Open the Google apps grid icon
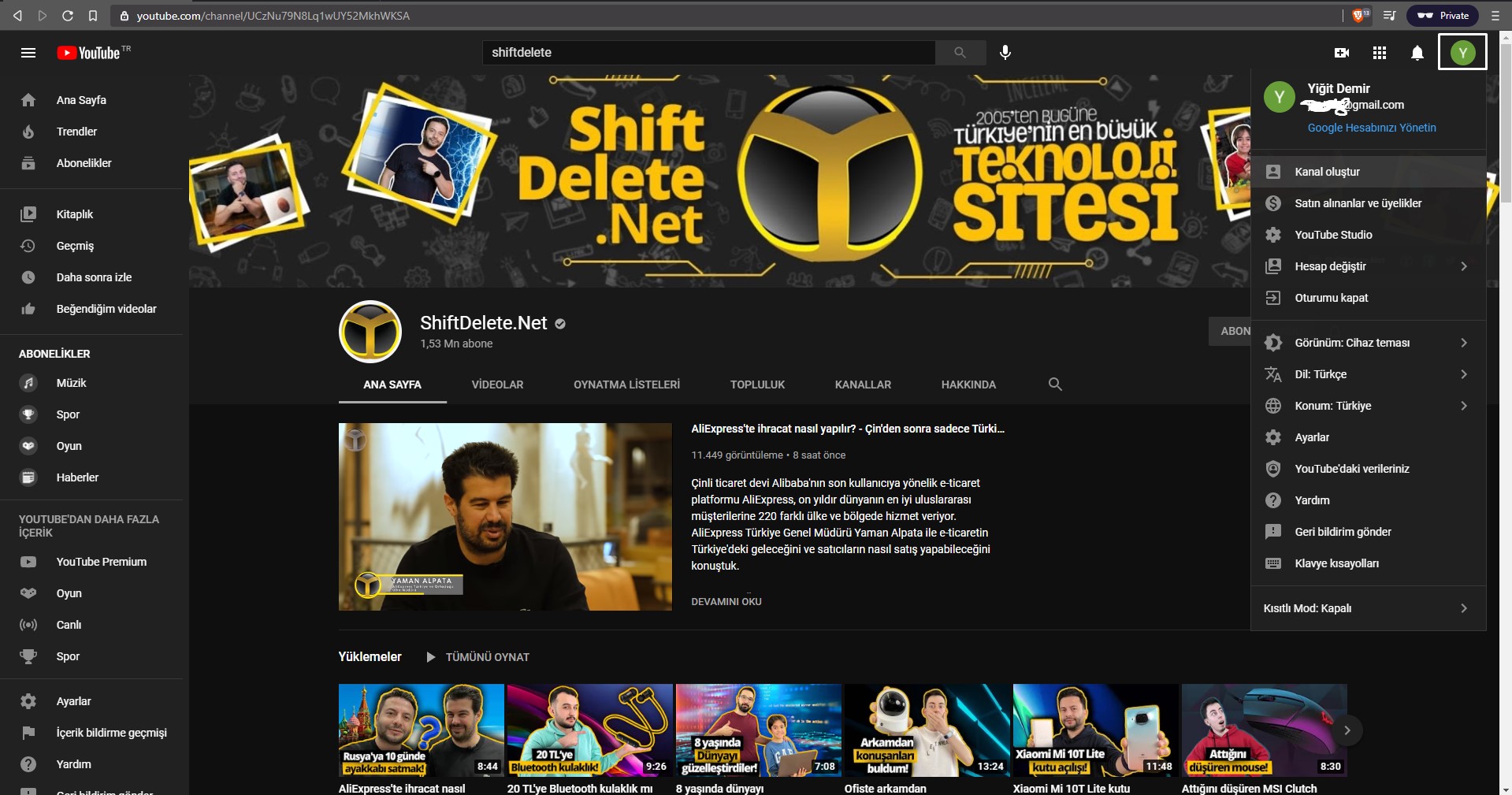The width and height of the screenshot is (1512, 795). [x=1380, y=53]
